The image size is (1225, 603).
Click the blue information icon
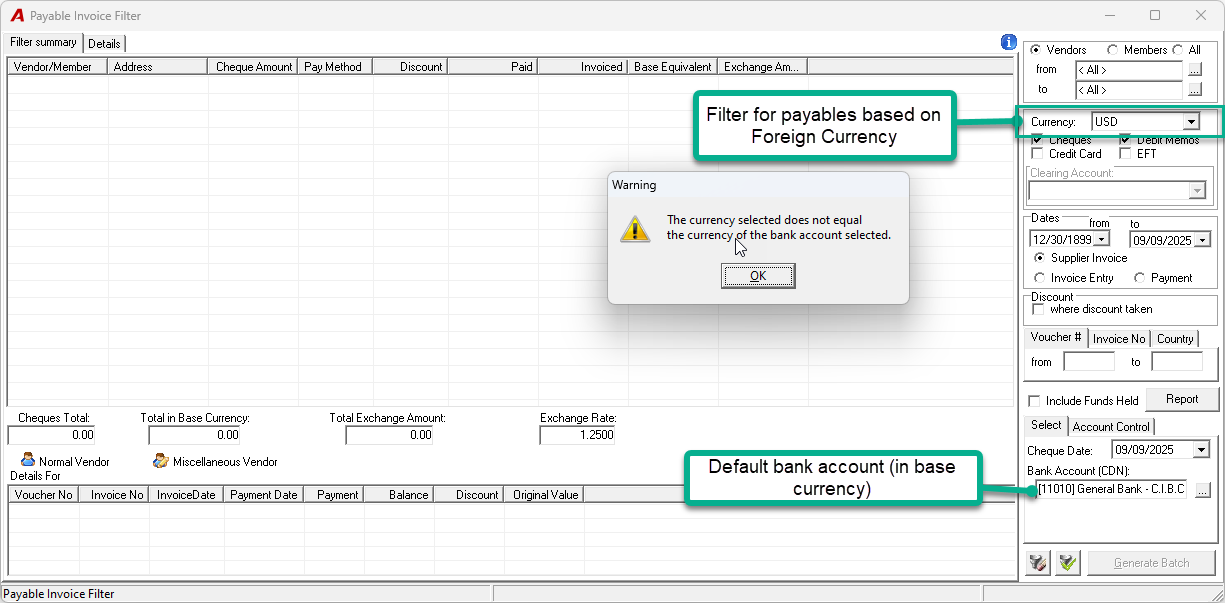coord(1008,42)
